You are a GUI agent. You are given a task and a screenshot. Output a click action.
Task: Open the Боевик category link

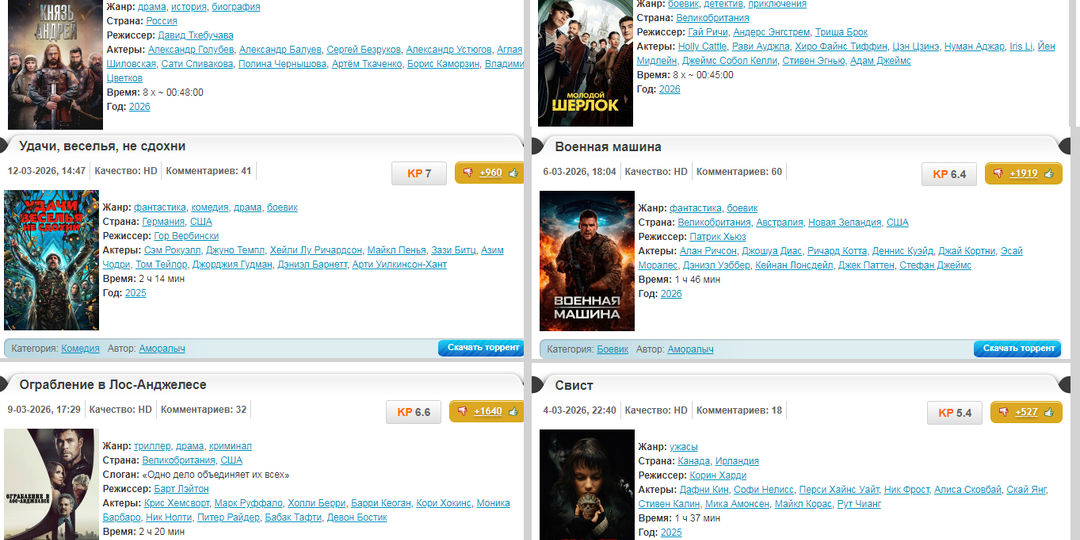point(612,349)
